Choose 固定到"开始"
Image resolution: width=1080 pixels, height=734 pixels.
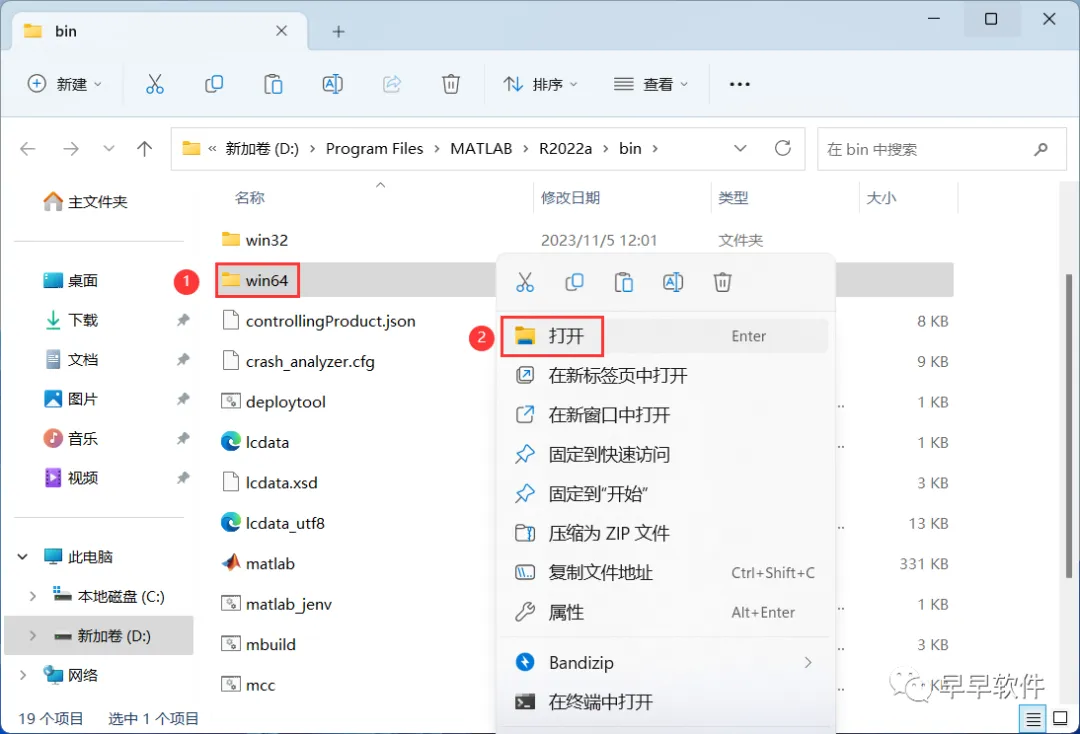(665, 494)
